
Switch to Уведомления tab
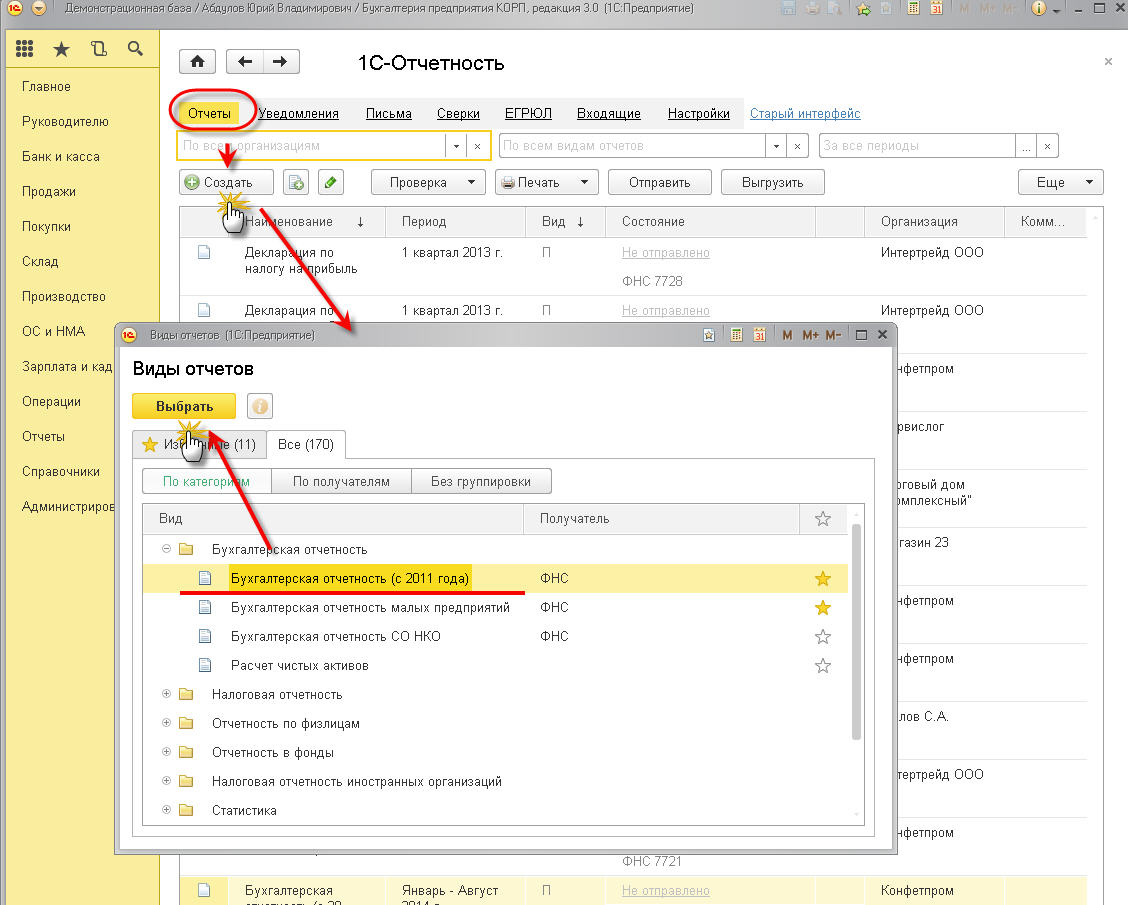299,114
